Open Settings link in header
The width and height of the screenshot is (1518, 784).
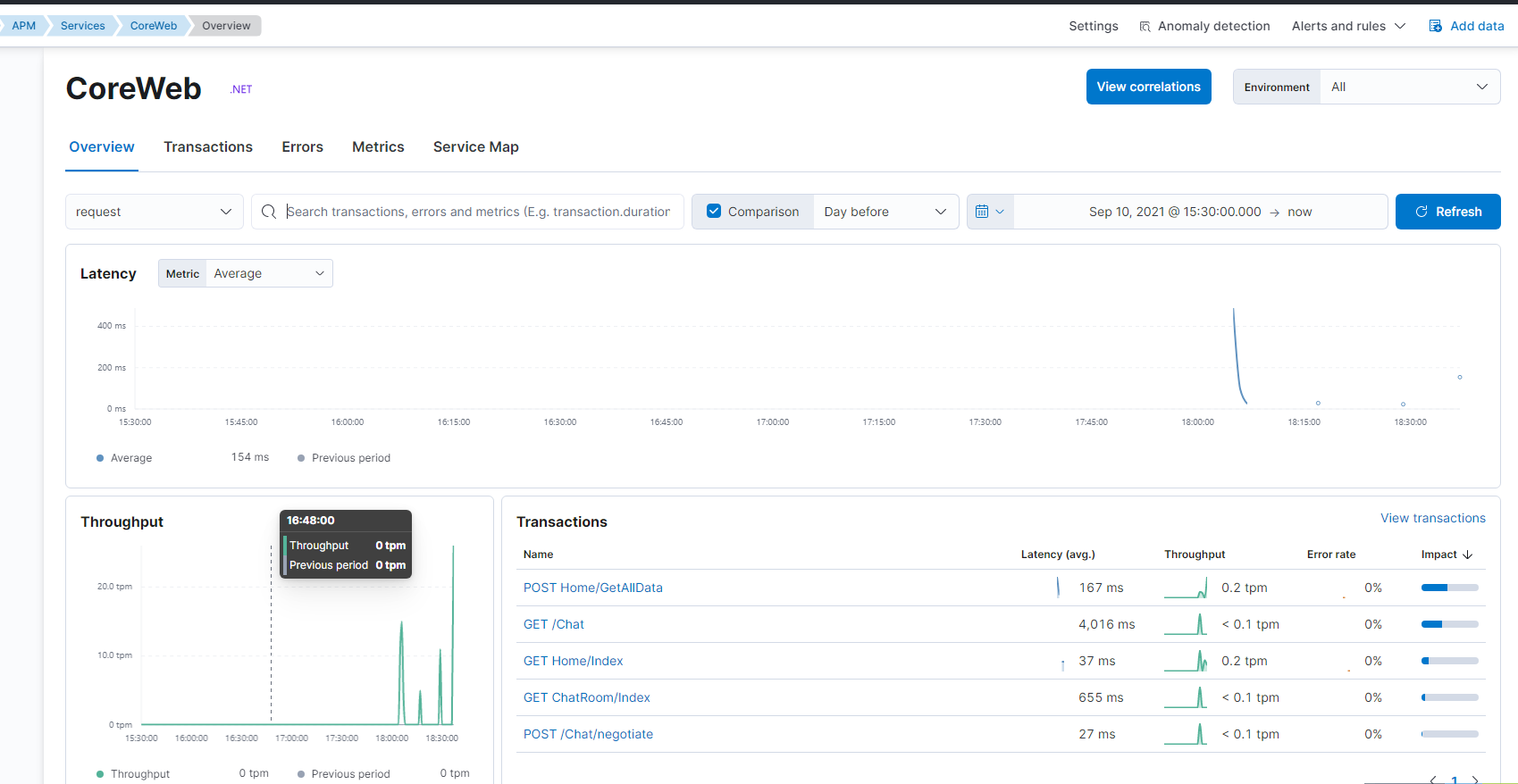point(1094,26)
